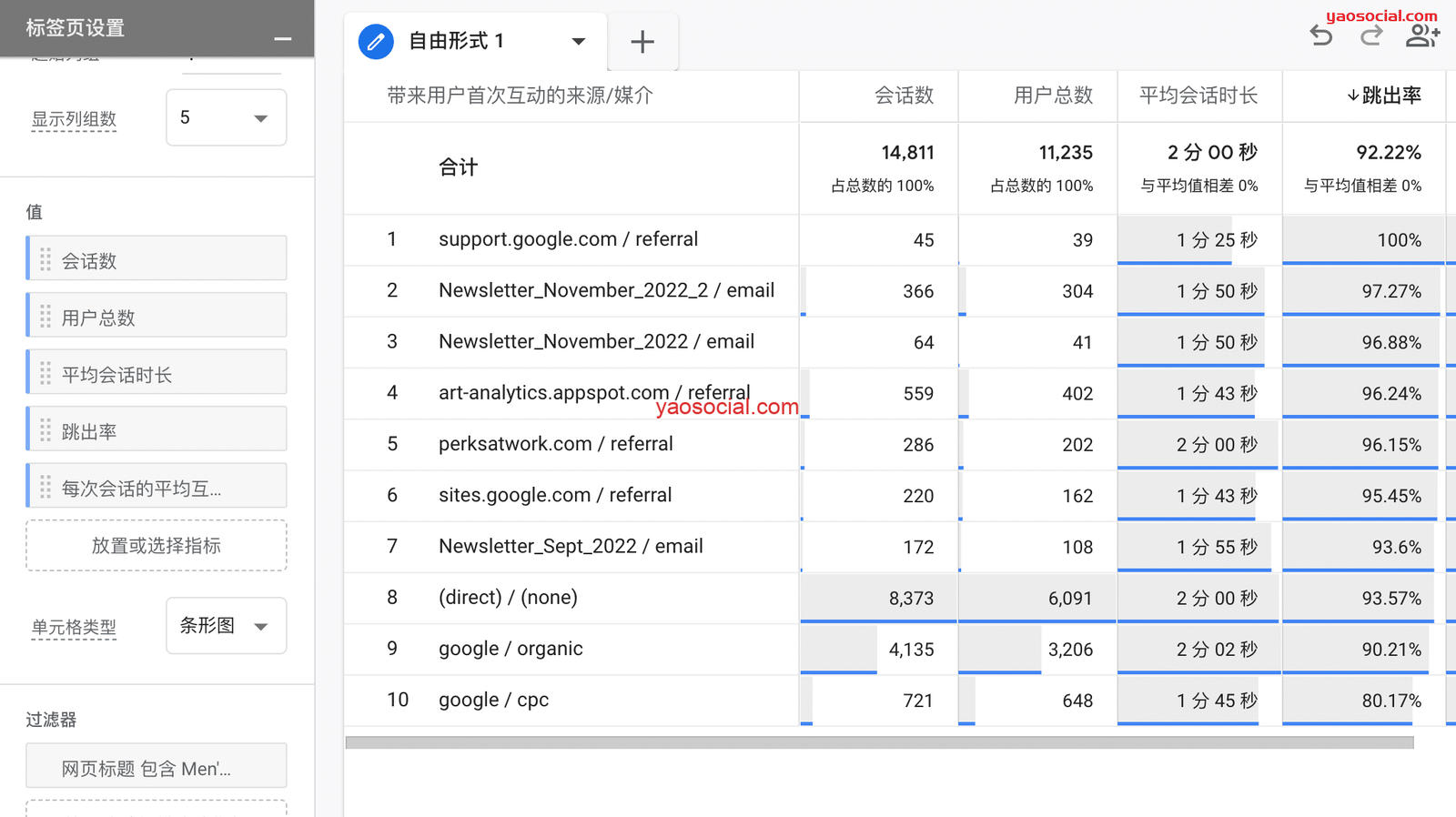Select the google / organic row
The image size is (1456, 817).
[x=511, y=649]
